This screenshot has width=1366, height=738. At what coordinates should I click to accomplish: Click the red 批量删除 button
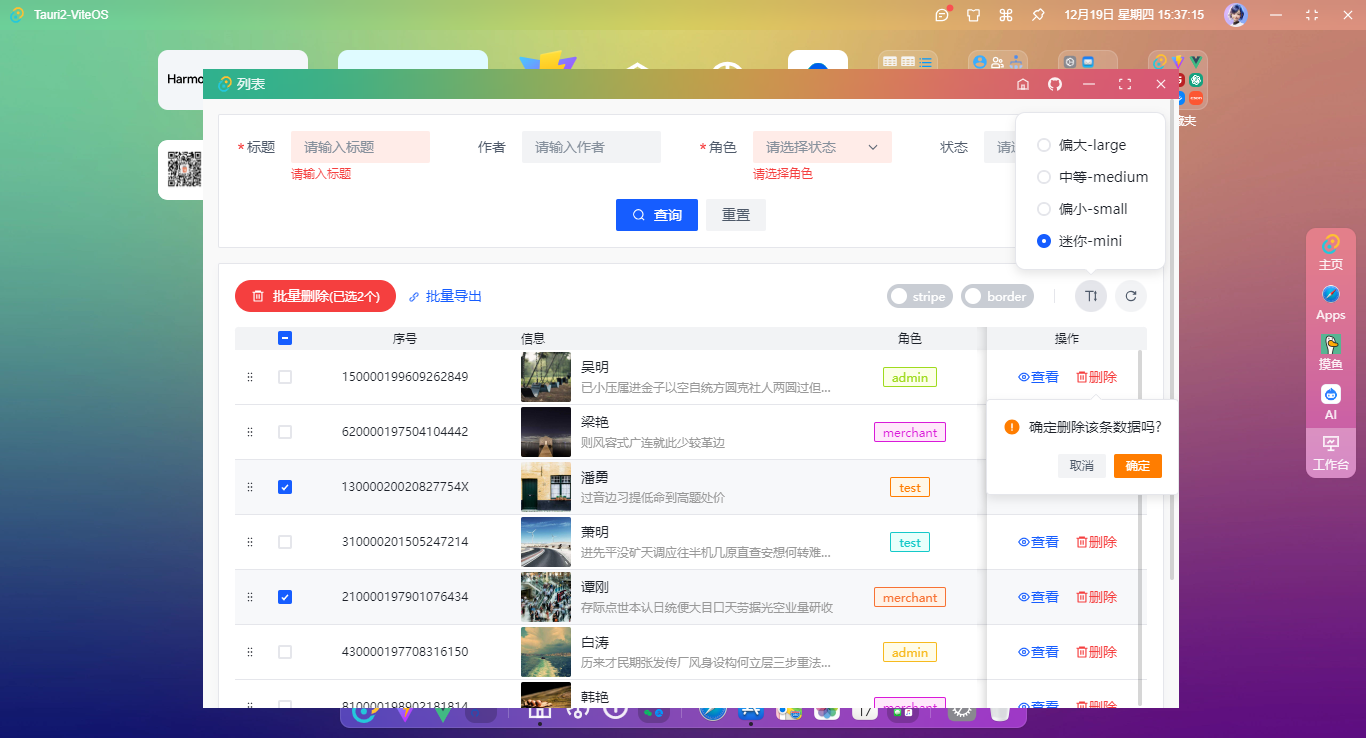315,296
